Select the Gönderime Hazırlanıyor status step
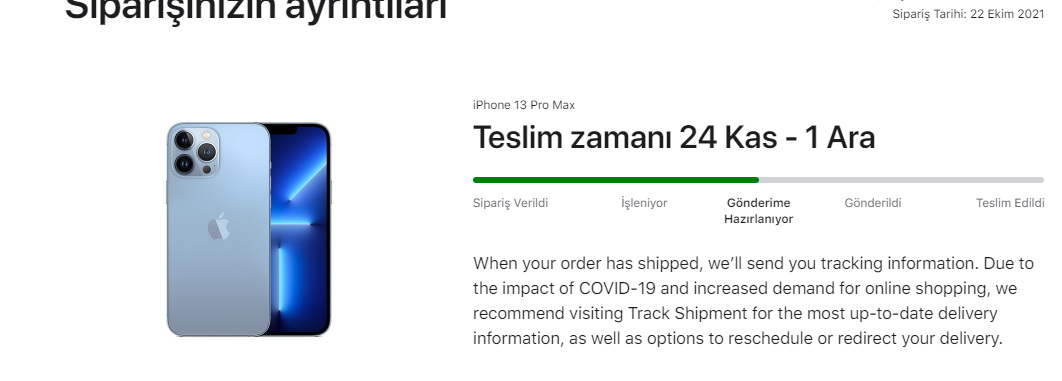 click(x=759, y=211)
